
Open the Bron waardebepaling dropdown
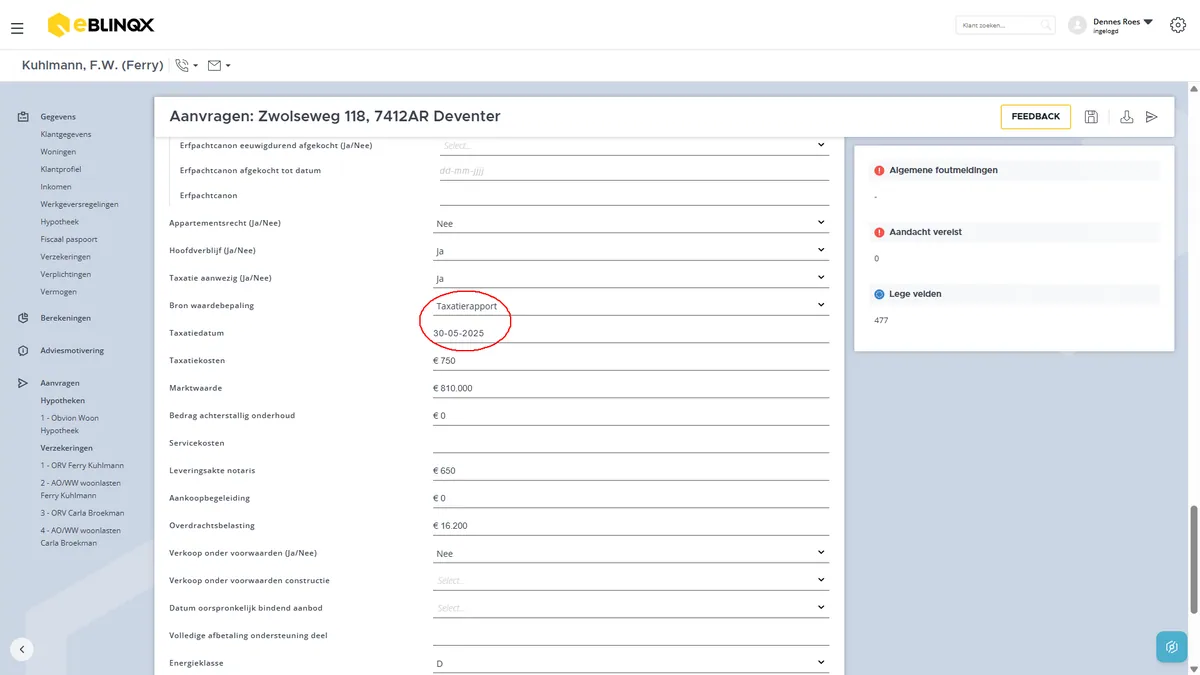(x=631, y=305)
